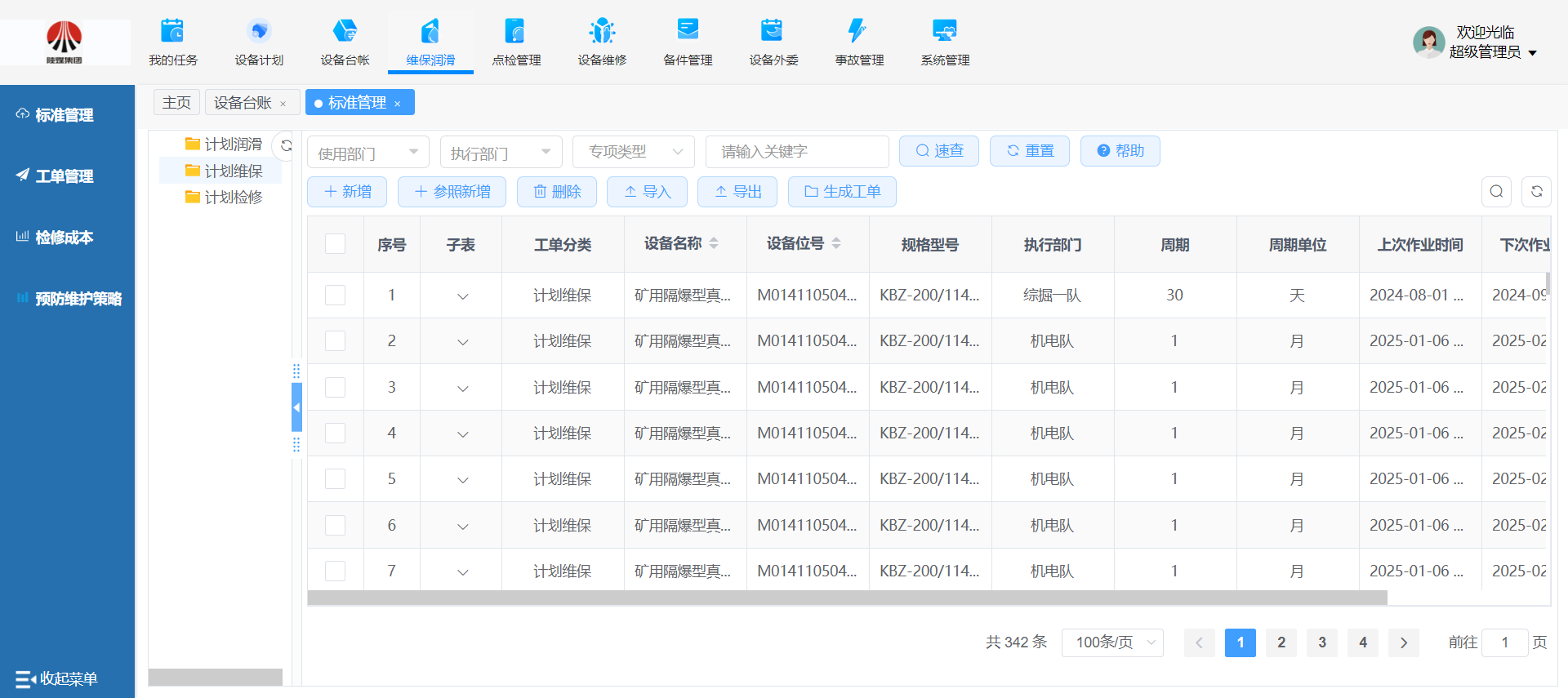Open the 专项类型 dropdown

[634, 152]
